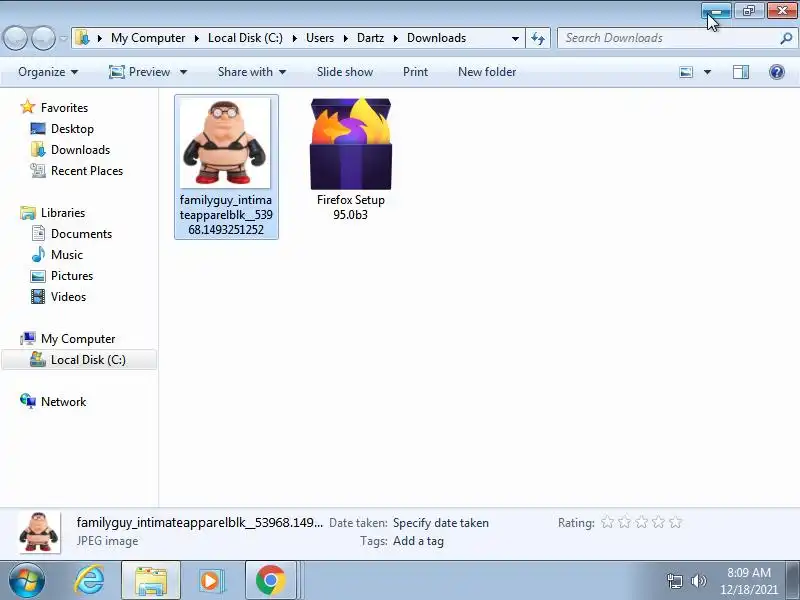Open the Pictures library
Image resolution: width=800 pixels, height=600 pixels.
[71, 276]
